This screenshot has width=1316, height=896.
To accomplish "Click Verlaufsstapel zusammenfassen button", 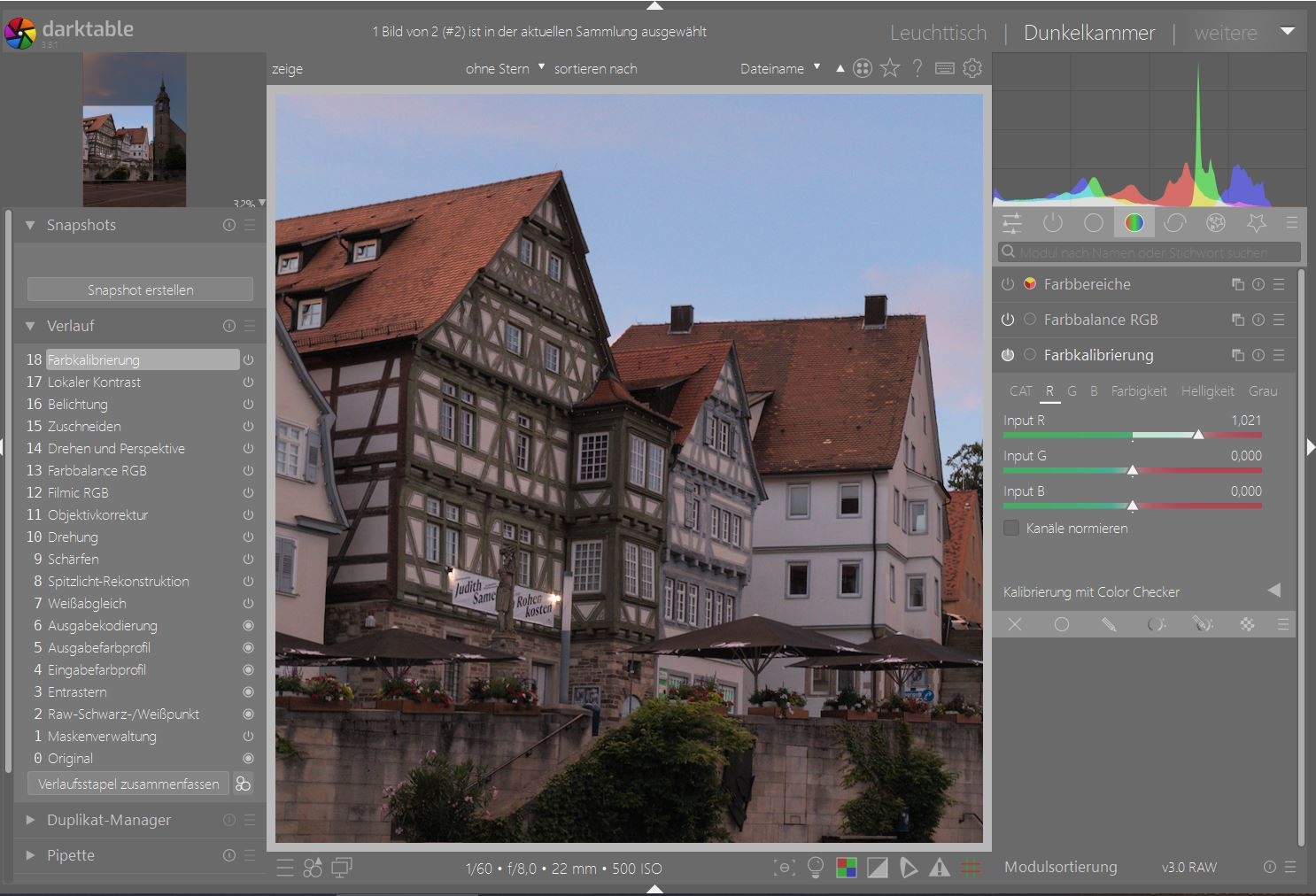I will coord(128,784).
